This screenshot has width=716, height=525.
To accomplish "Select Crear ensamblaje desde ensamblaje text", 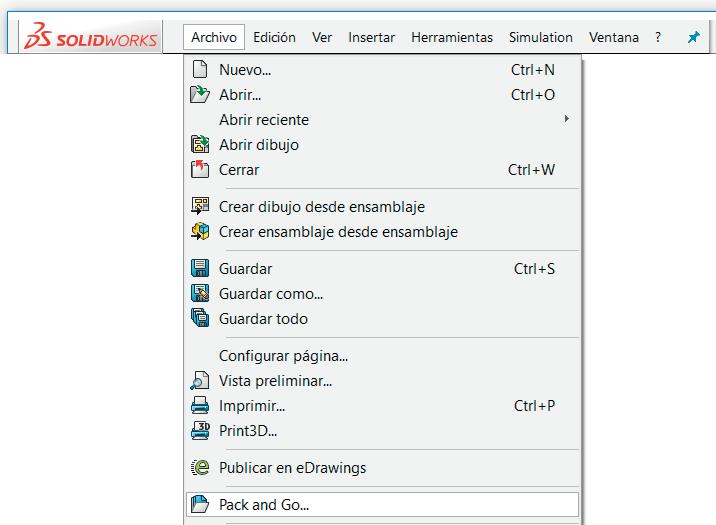I will 338,232.
